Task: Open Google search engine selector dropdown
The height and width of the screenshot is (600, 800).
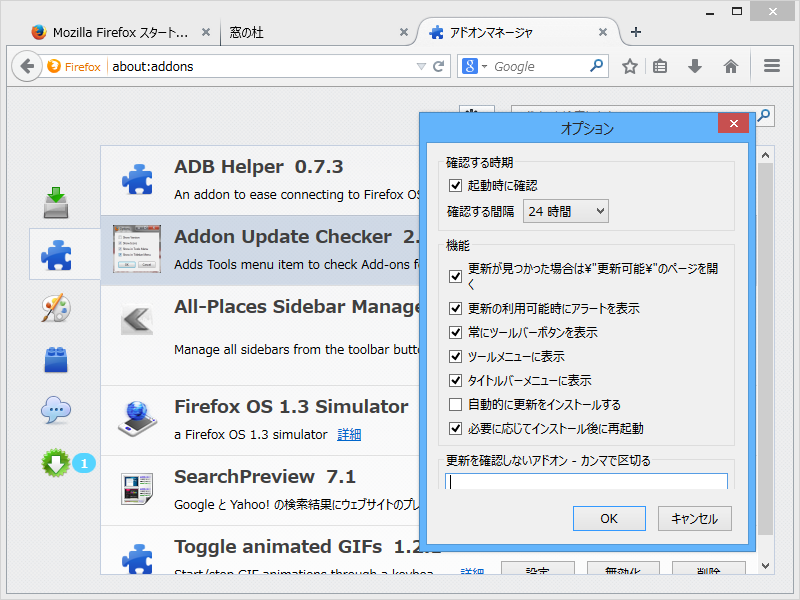Action: [474, 66]
